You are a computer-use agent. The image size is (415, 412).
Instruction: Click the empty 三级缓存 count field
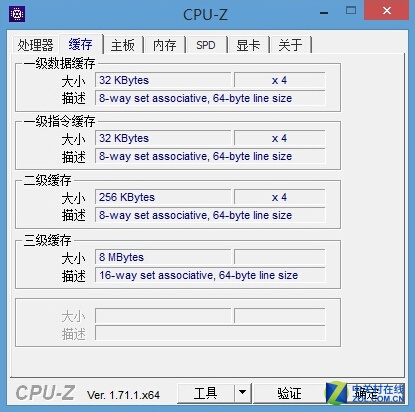(279, 257)
